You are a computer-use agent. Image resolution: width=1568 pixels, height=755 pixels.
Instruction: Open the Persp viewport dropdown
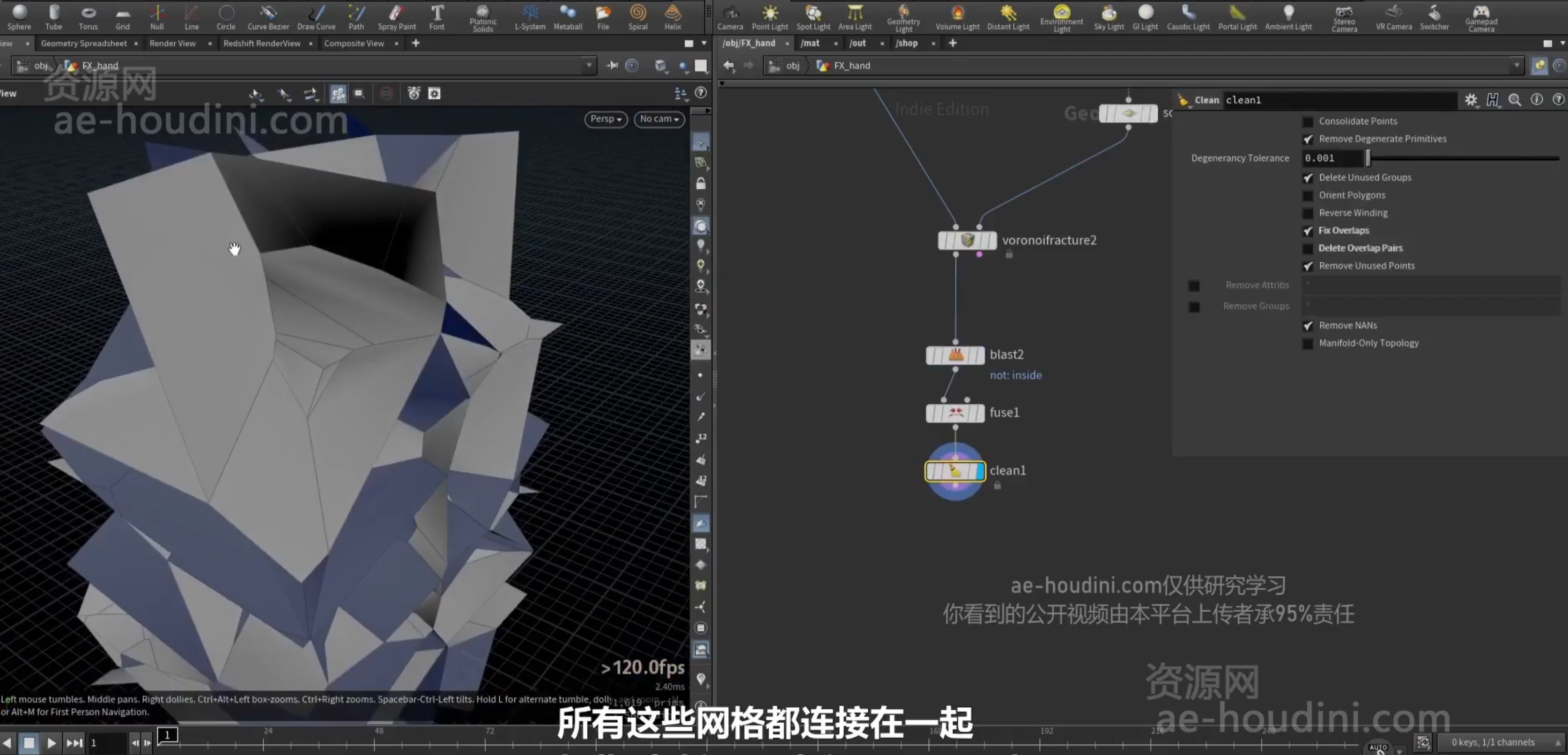tap(606, 119)
